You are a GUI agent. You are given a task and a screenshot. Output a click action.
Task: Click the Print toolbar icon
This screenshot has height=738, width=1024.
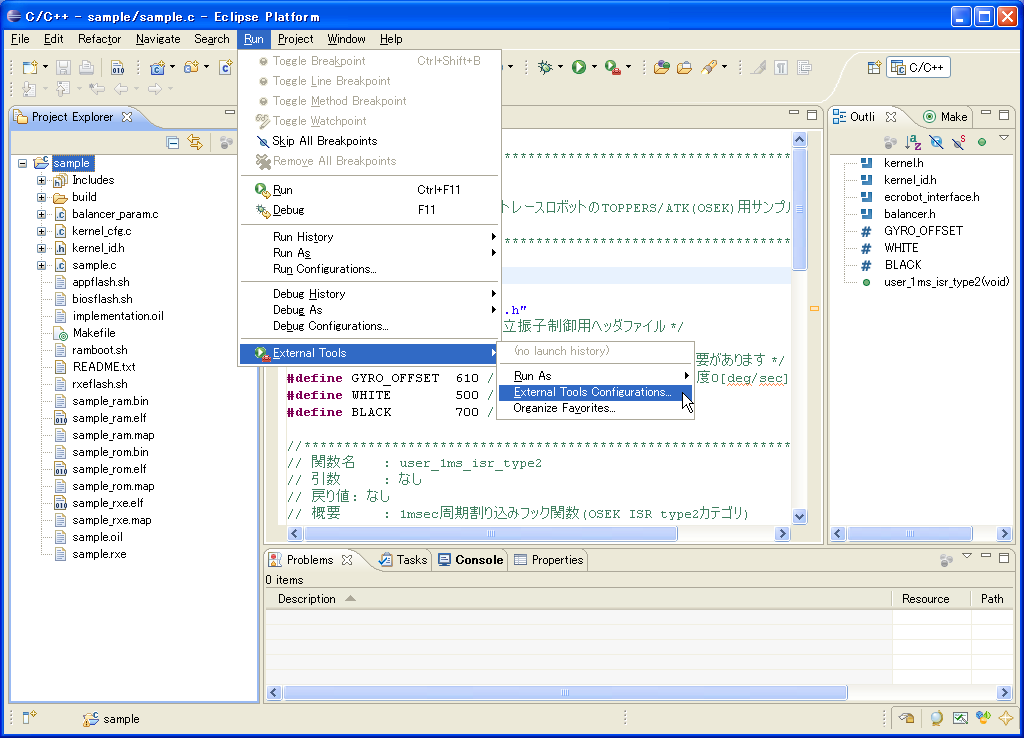(x=86, y=67)
